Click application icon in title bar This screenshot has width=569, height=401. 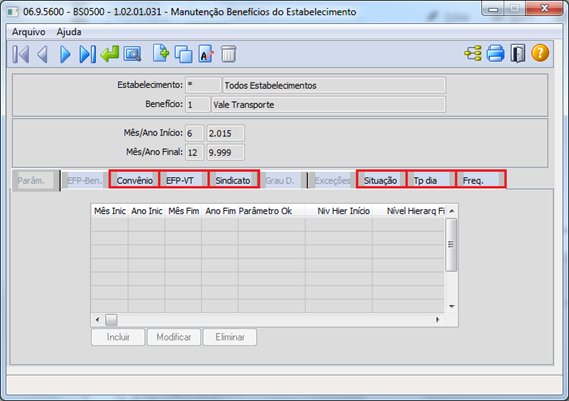(13, 12)
